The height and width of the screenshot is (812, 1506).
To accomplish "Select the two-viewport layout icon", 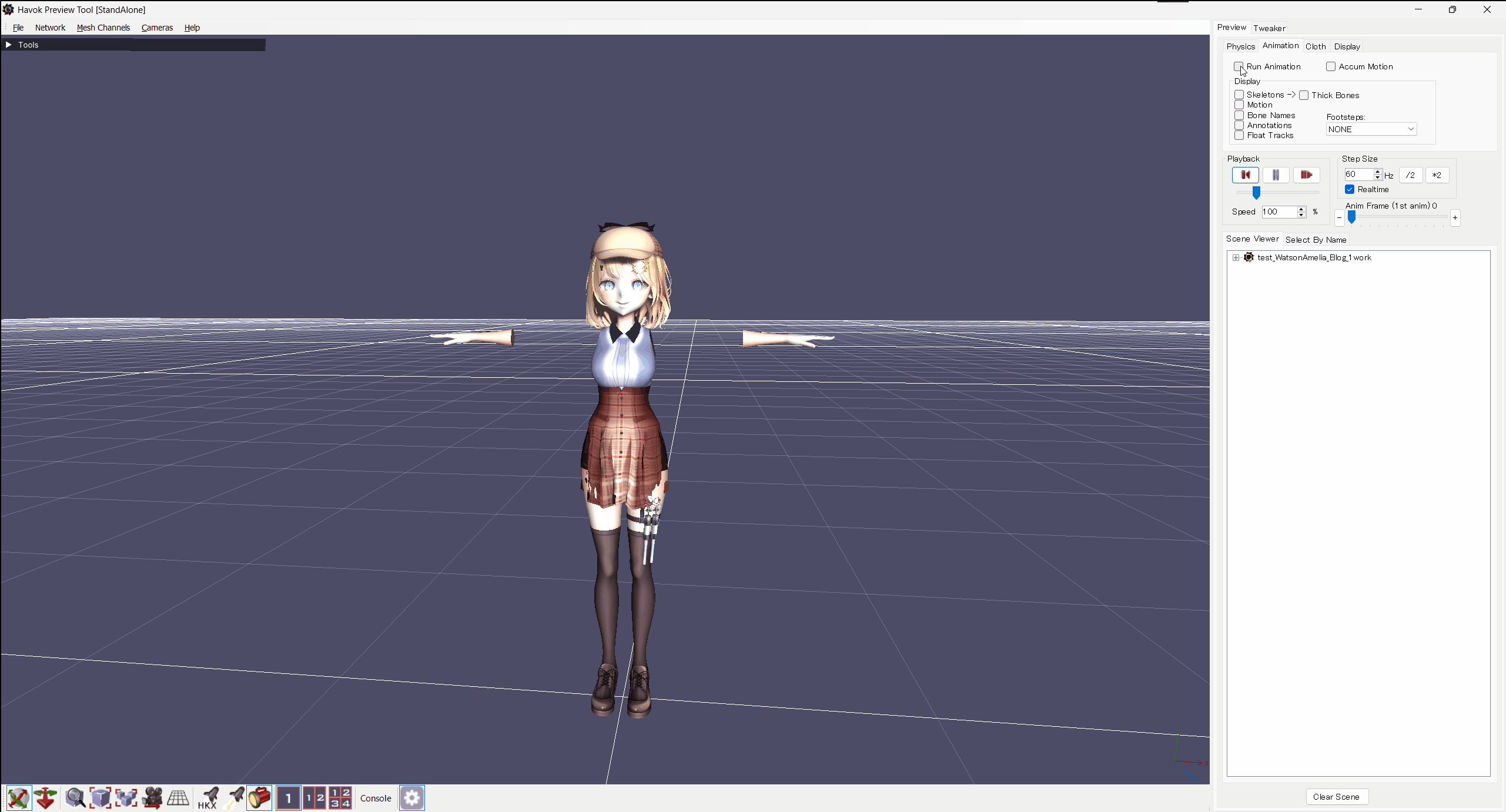I will coord(314,798).
